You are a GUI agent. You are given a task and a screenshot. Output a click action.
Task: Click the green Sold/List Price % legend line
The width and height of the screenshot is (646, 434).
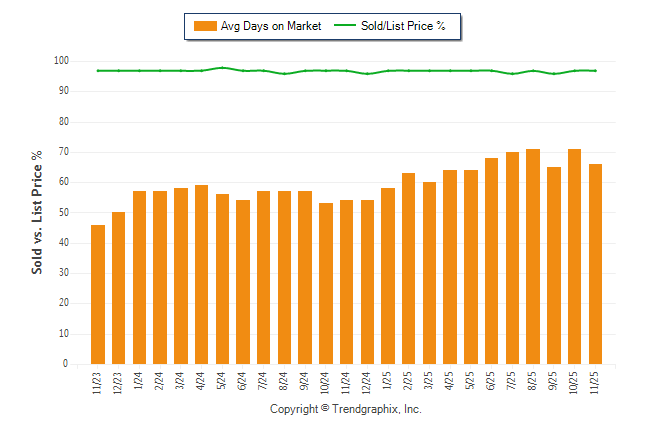pyautogui.click(x=345, y=26)
